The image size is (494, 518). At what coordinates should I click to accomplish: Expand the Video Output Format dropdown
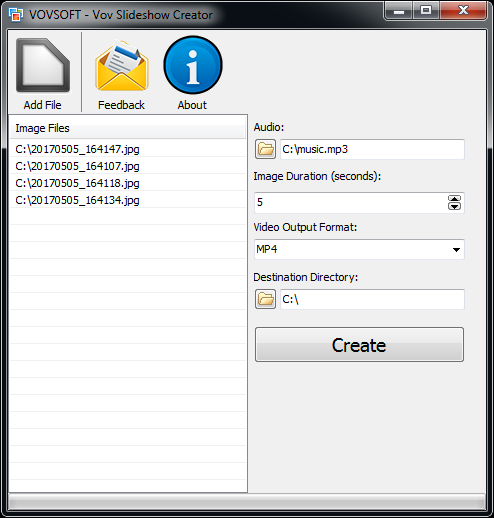pos(456,249)
